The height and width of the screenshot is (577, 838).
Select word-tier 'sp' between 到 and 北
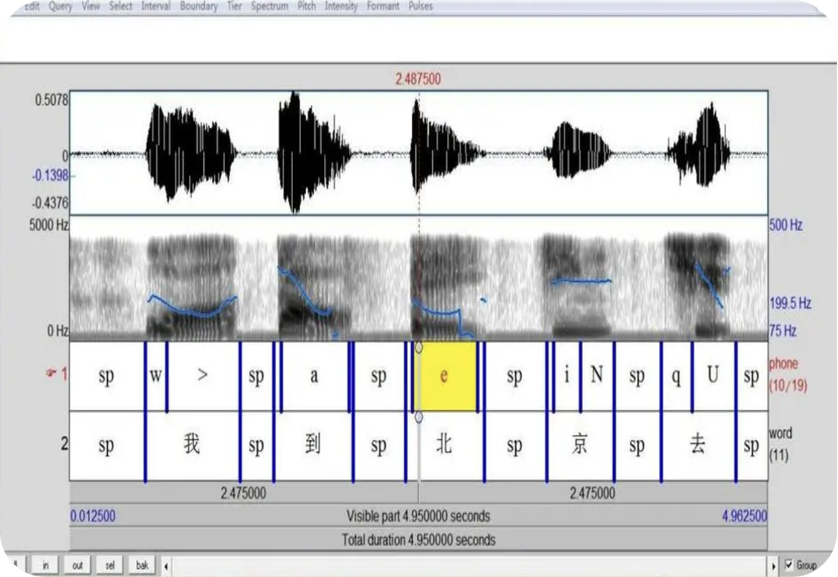click(379, 445)
